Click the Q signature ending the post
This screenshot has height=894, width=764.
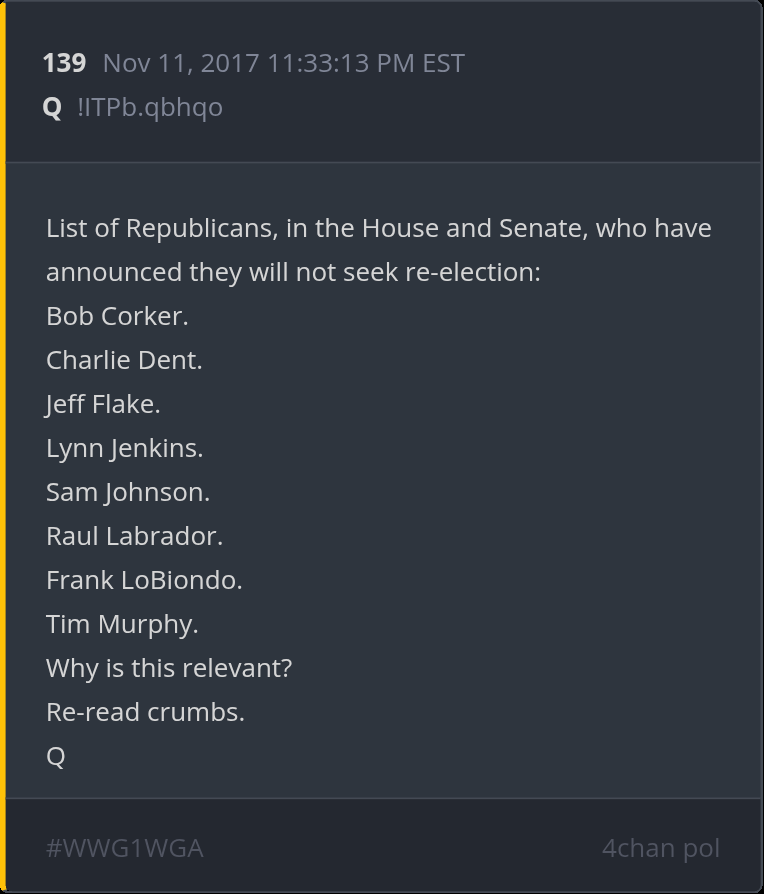pos(56,756)
